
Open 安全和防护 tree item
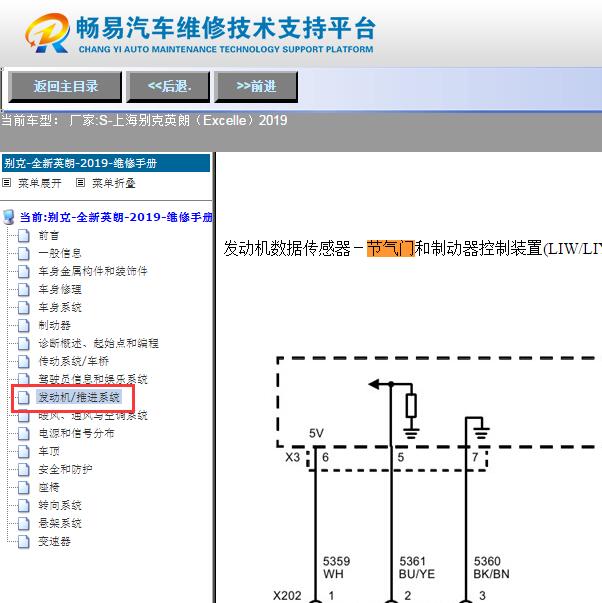65,469
